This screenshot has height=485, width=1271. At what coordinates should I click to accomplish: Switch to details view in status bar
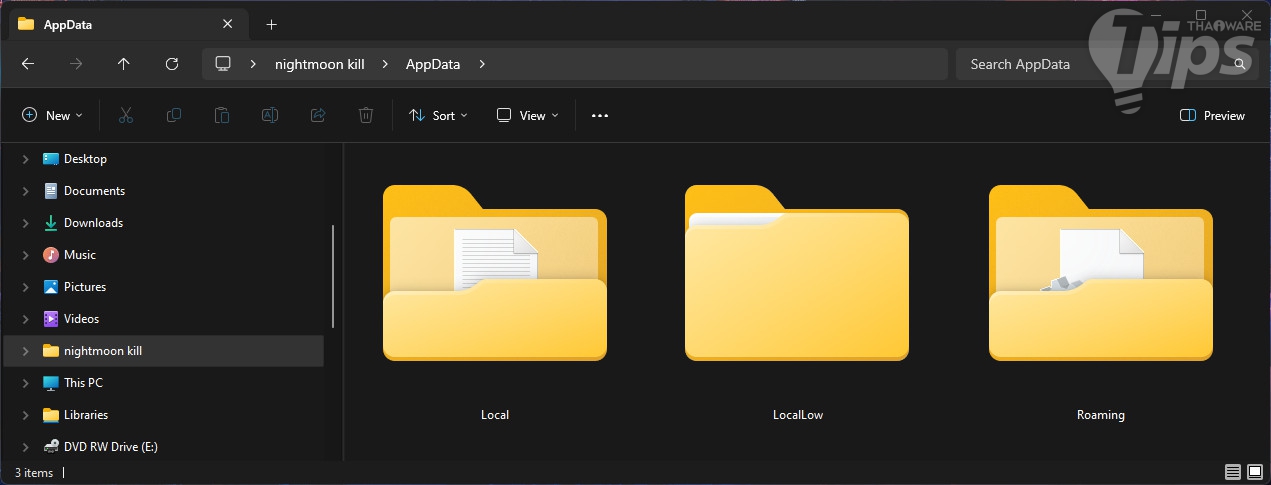1233,472
